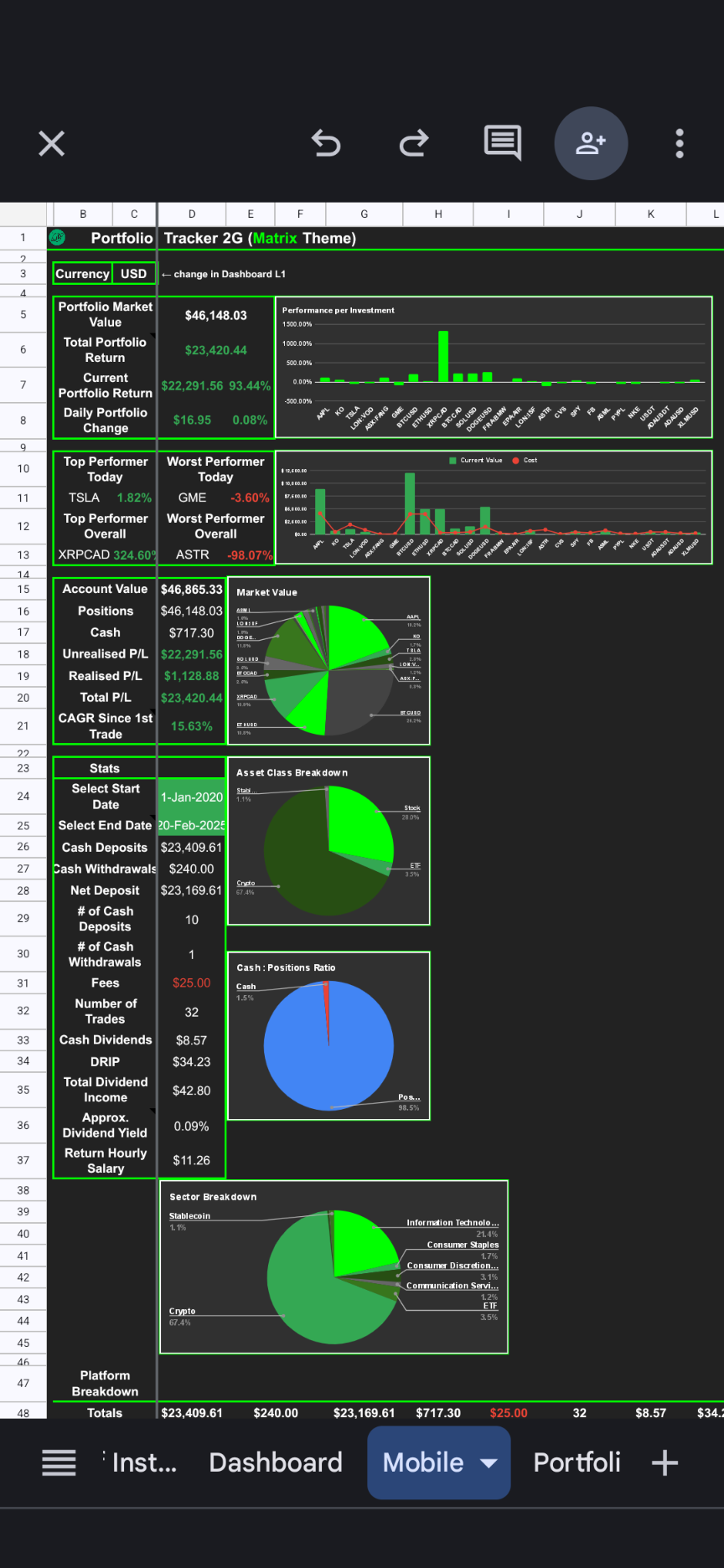Tap the add person share icon
The width and height of the screenshot is (724, 1568).
click(x=591, y=143)
